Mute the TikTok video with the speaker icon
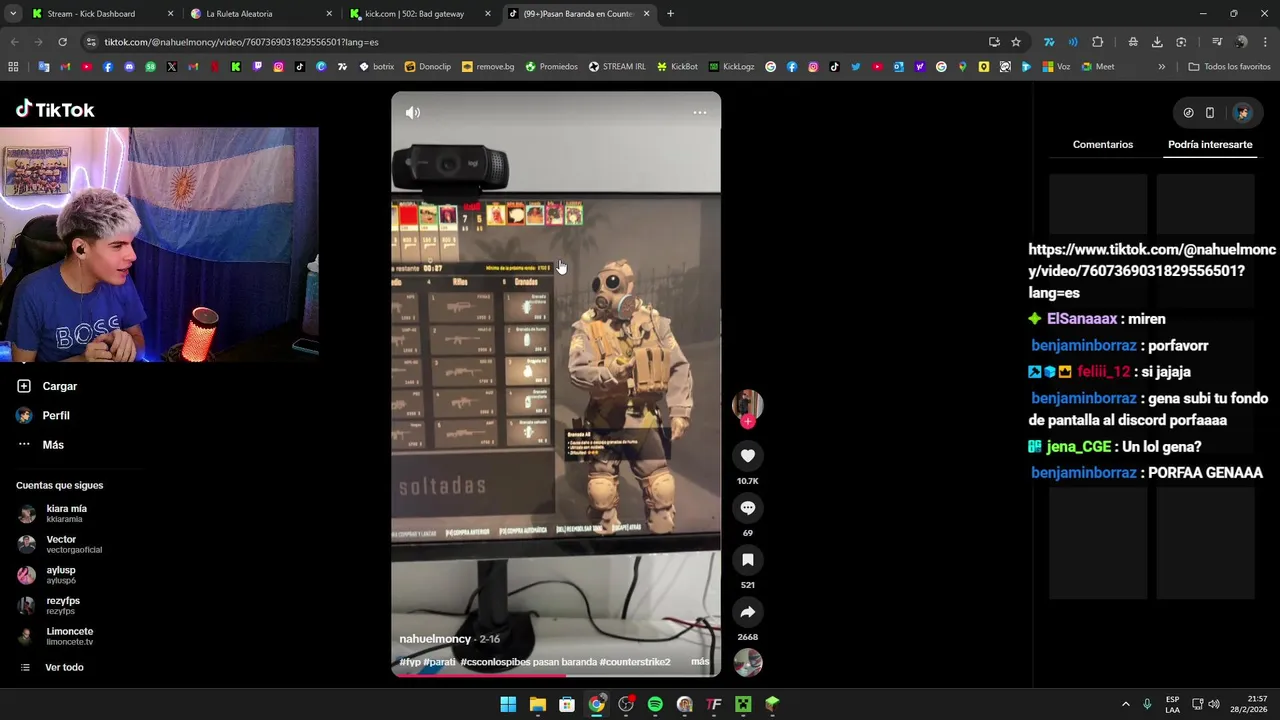Screen dimensions: 1280x720 pyautogui.click(x=412, y=113)
